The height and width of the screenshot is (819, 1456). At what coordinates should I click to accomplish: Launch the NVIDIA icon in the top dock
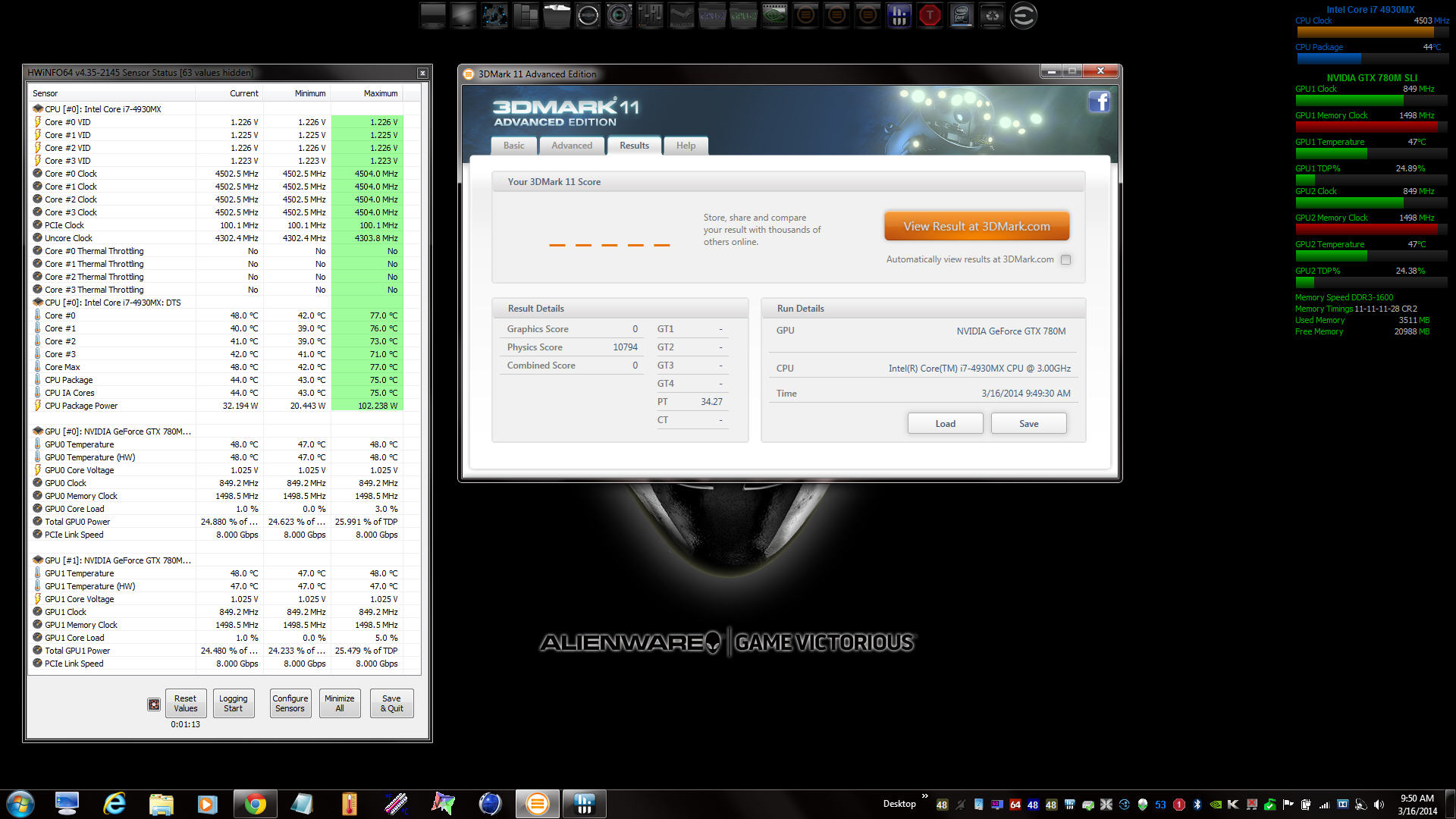(774, 16)
